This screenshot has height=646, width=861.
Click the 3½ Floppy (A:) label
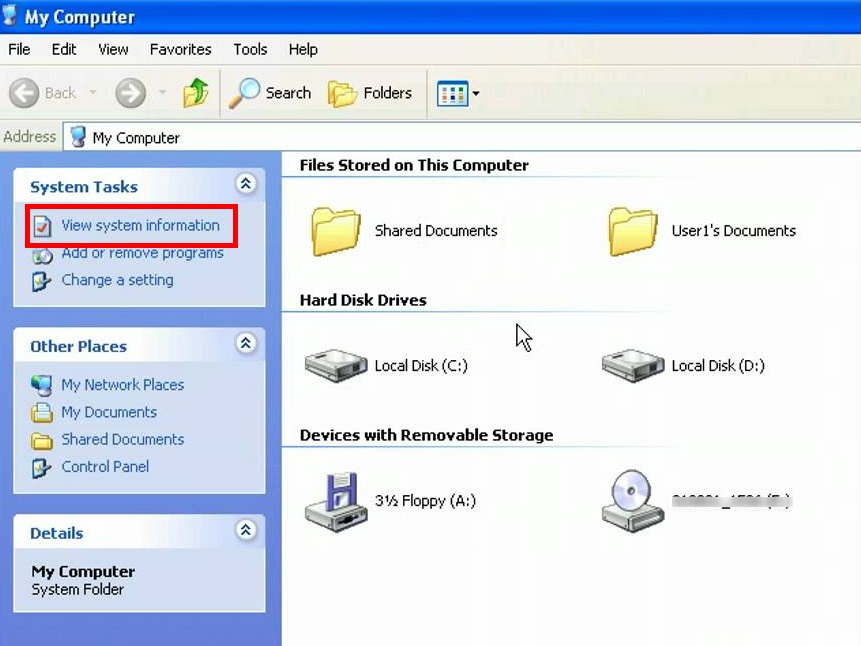click(x=426, y=501)
